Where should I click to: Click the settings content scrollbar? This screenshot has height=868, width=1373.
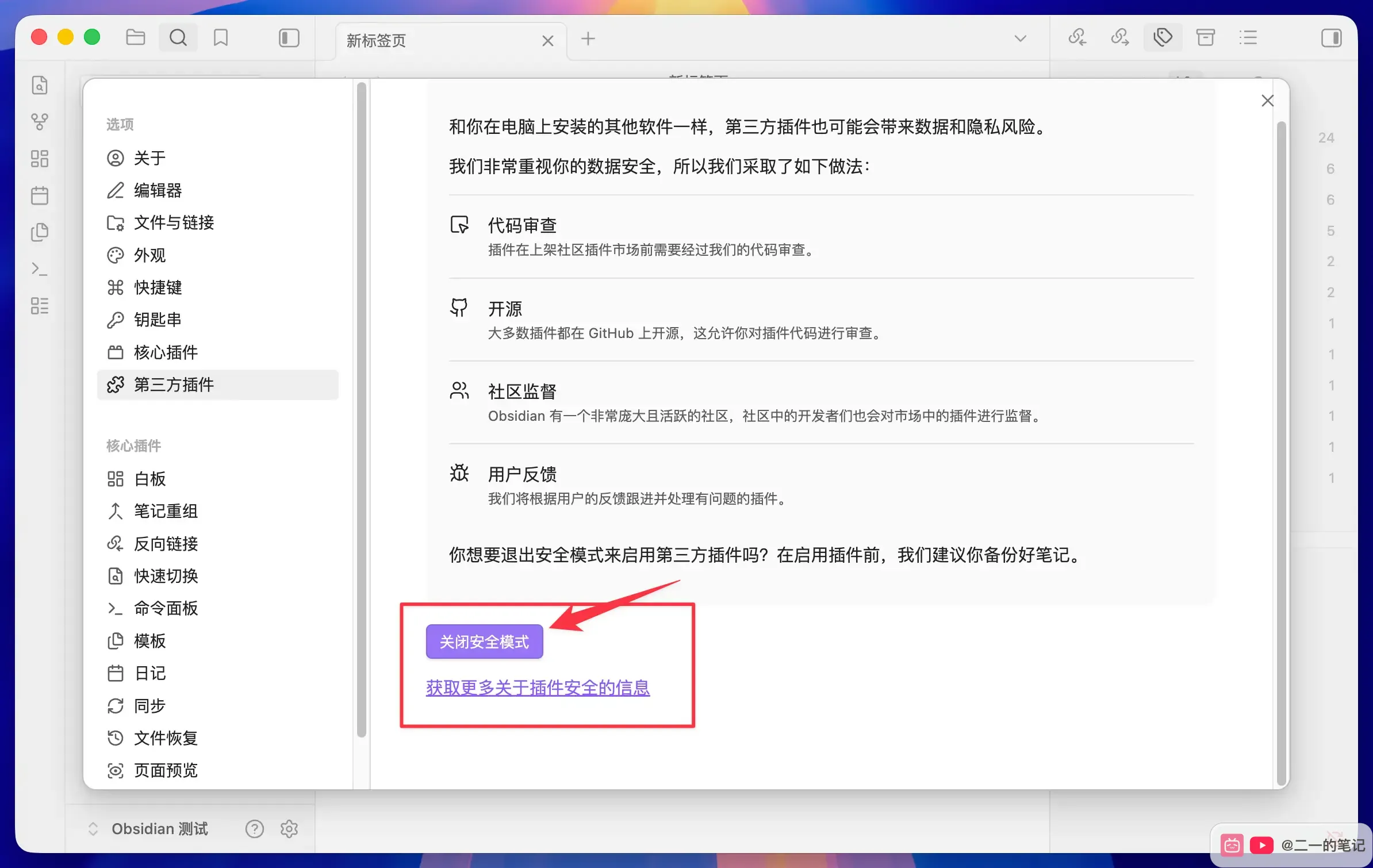click(x=1281, y=453)
